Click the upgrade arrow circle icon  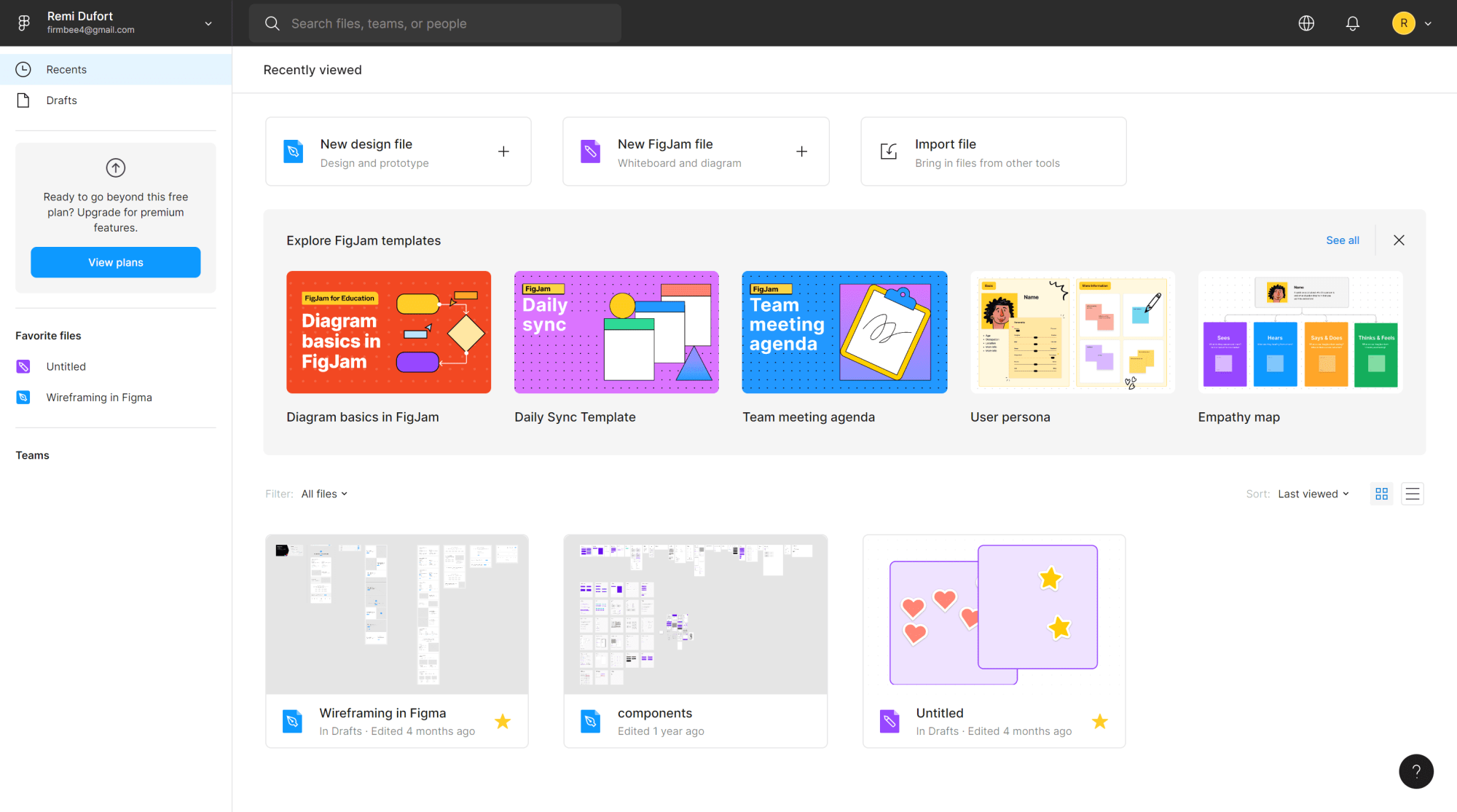point(116,167)
